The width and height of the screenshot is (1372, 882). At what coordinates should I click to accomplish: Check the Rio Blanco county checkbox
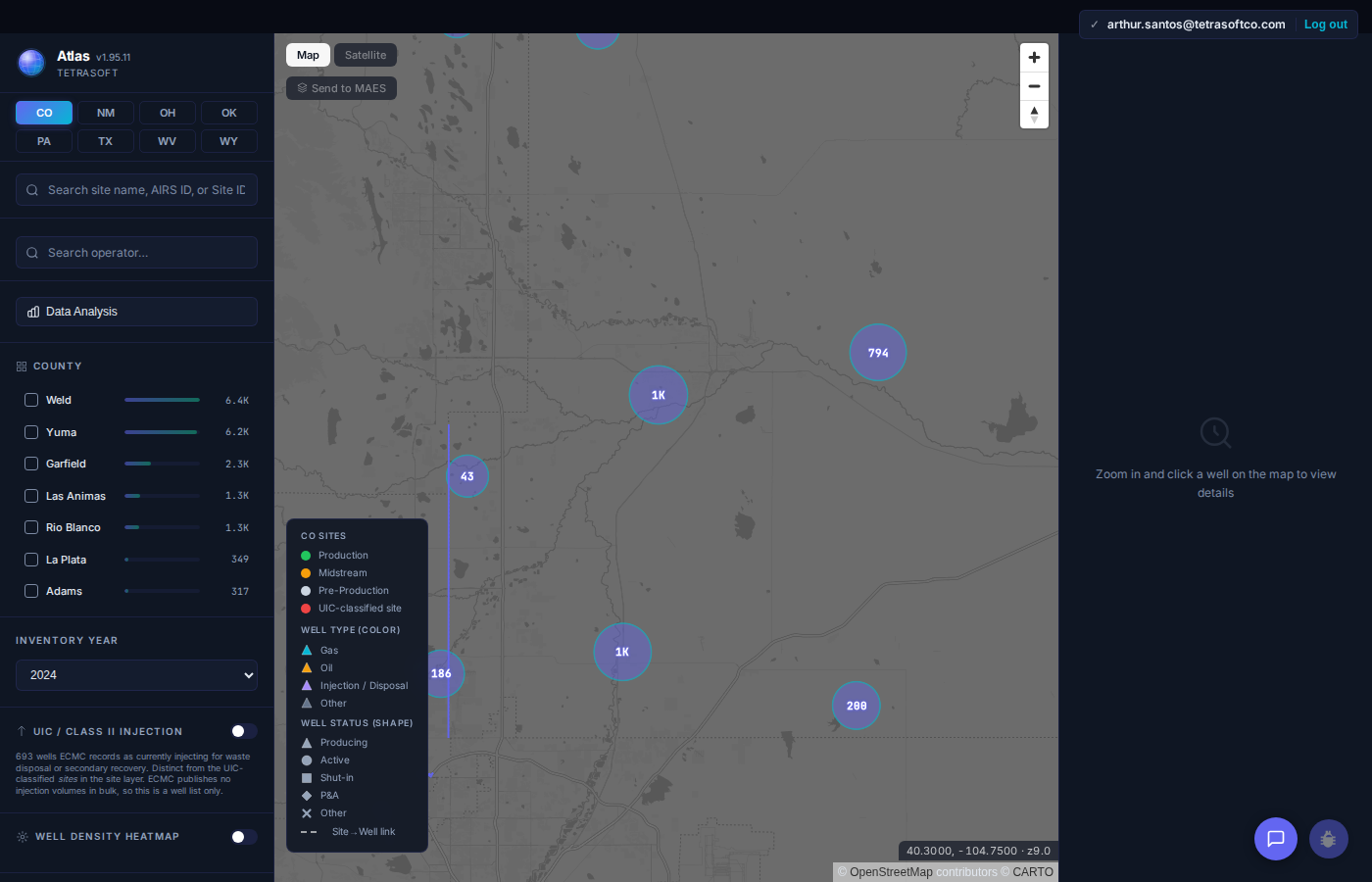click(x=31, y=527)
